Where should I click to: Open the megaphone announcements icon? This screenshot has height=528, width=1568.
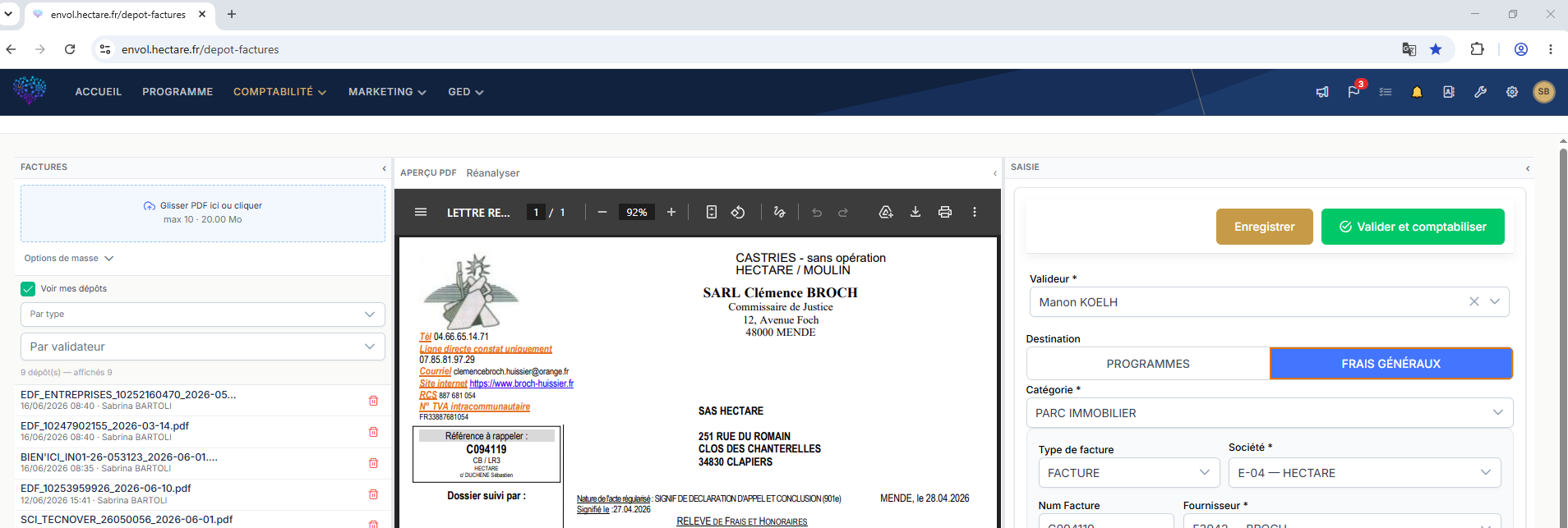click(1322, 92)
